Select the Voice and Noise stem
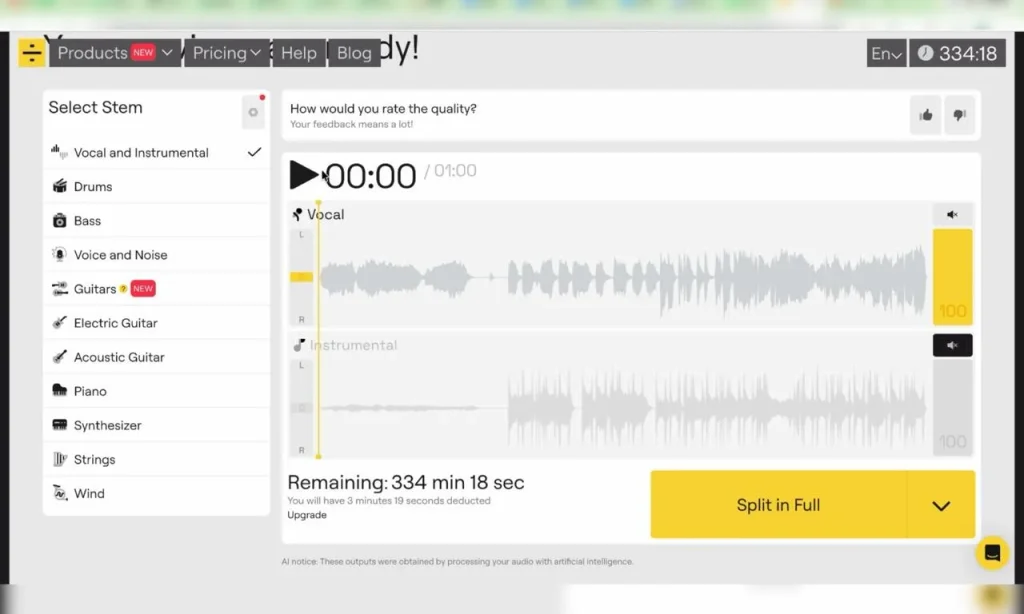The height and width of the screenshot is (614, 1024). click(157, 255)
